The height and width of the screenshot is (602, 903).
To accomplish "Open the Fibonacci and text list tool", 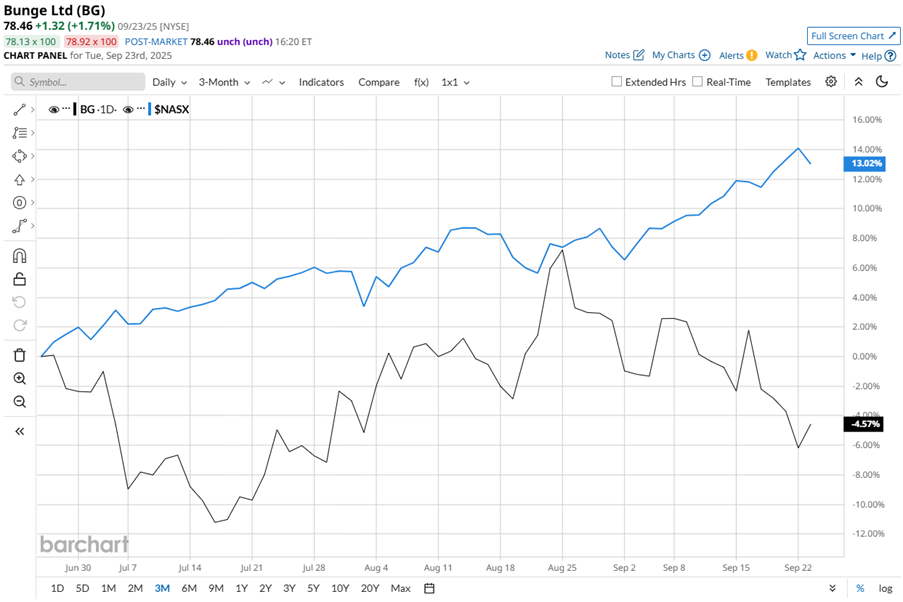I will [x=19, y=133].
